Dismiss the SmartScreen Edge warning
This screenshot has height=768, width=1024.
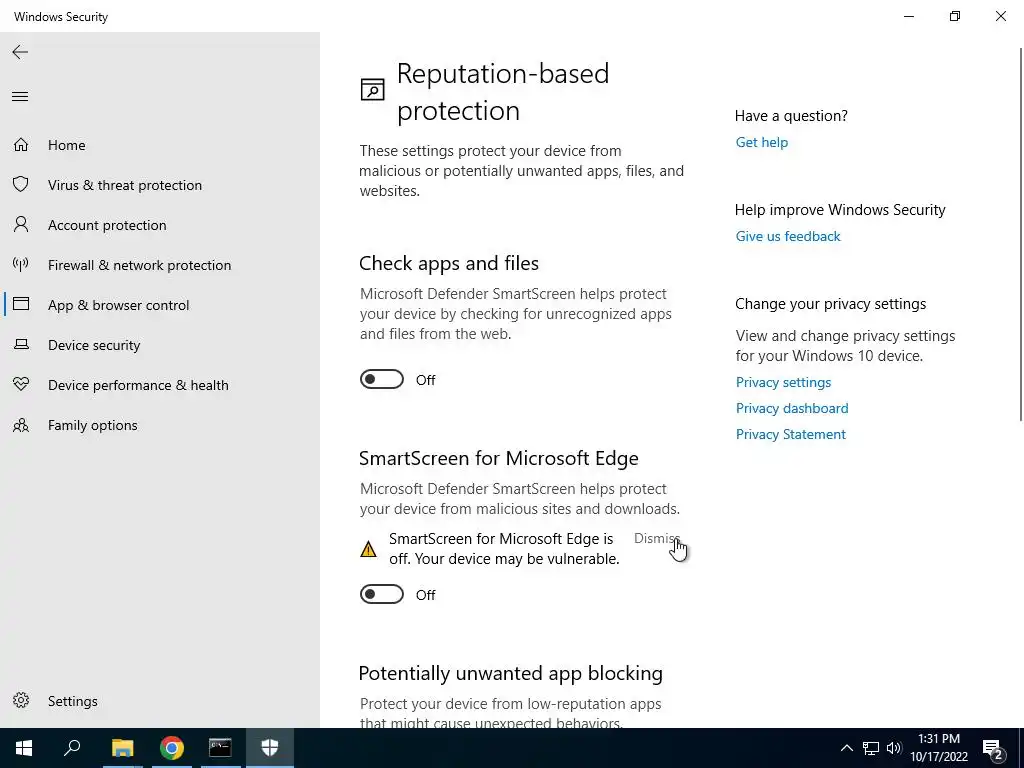coord(657,538)
